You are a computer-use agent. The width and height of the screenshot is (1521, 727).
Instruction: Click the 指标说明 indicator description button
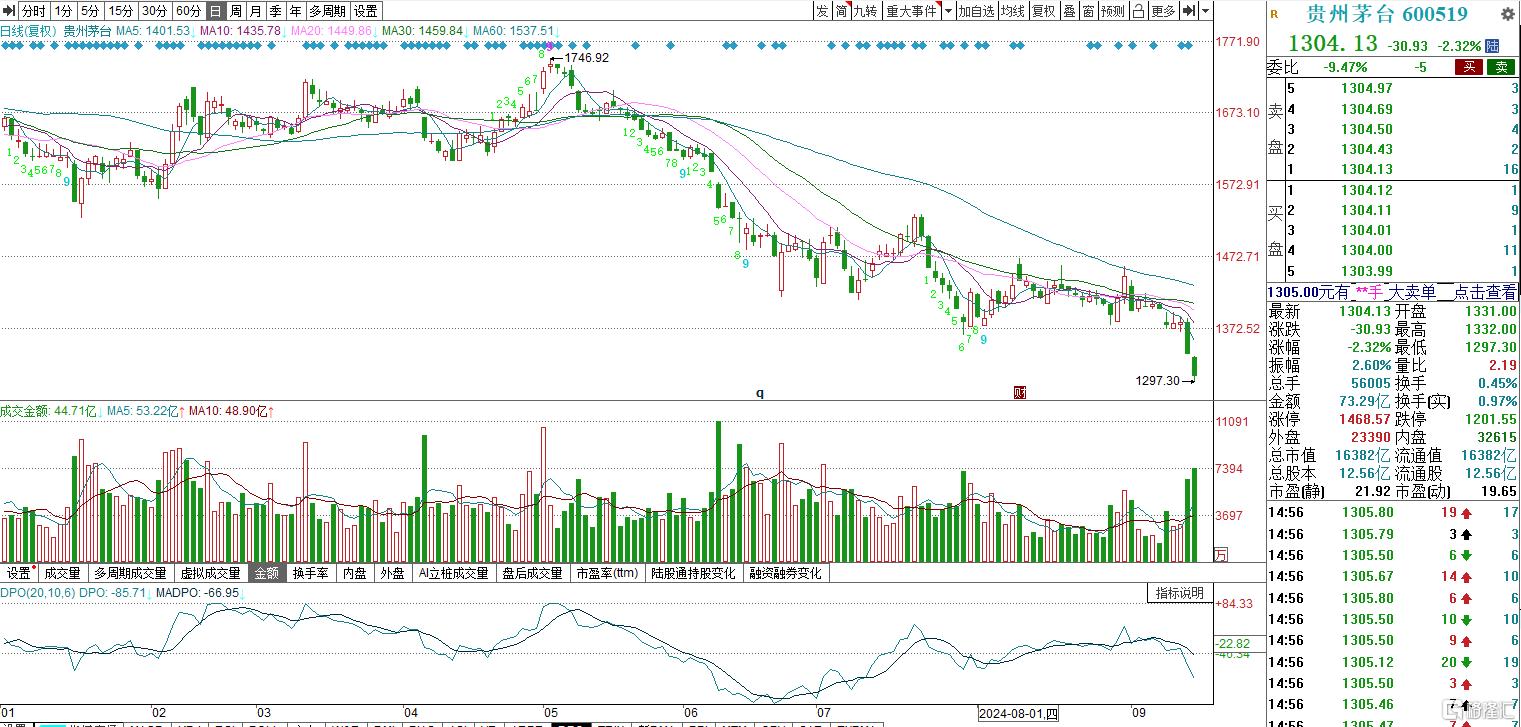1180,593
